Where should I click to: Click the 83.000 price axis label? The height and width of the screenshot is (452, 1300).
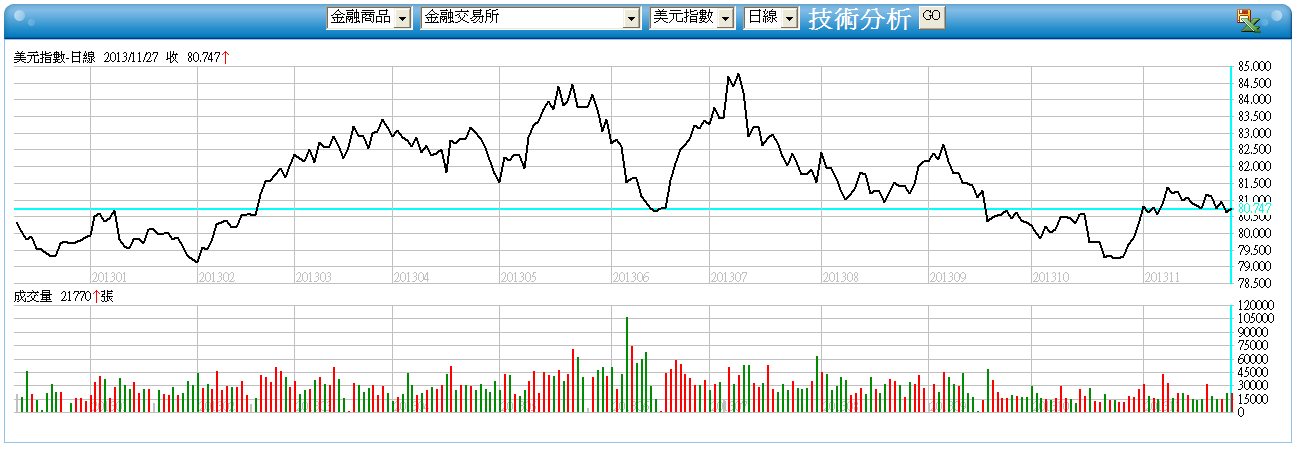coord(1254,133)
